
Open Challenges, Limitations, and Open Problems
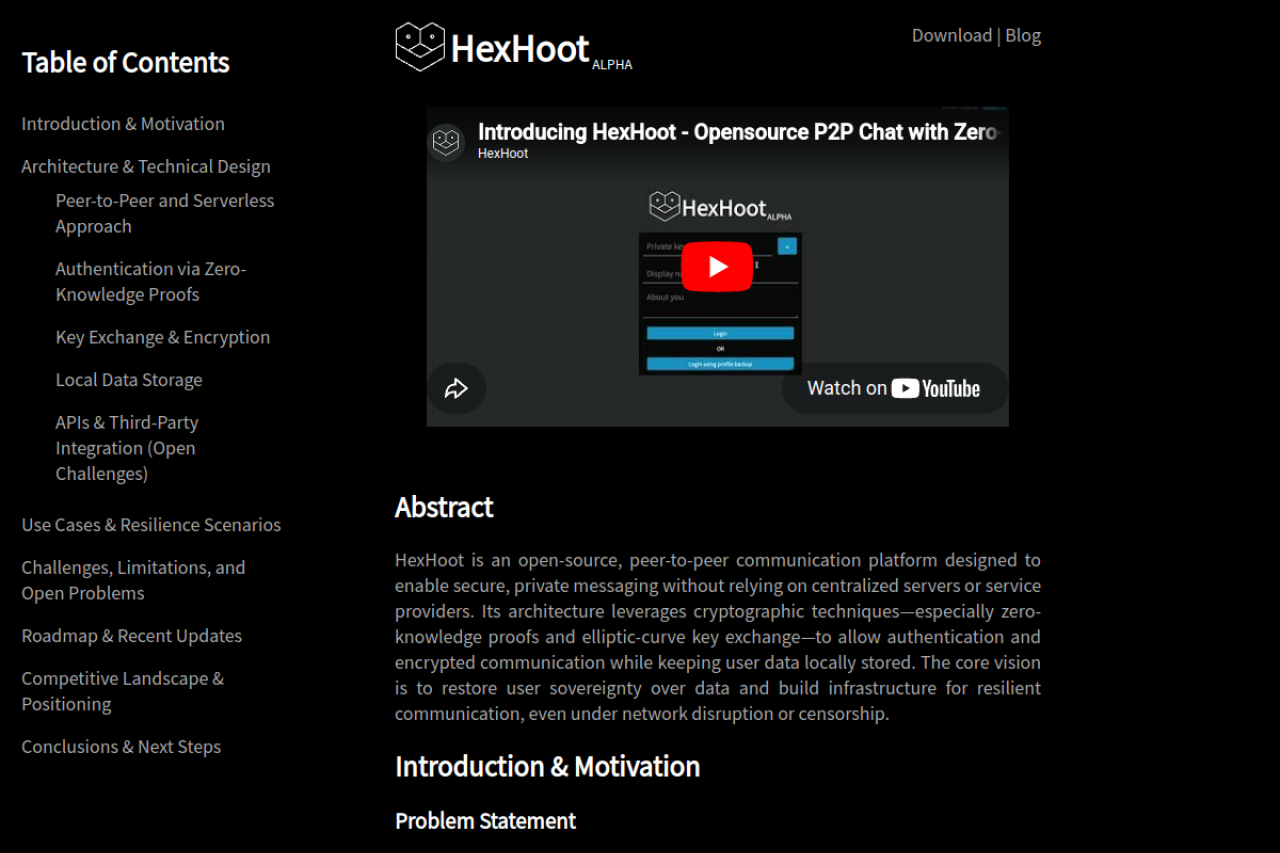click(x=133, y=580)
